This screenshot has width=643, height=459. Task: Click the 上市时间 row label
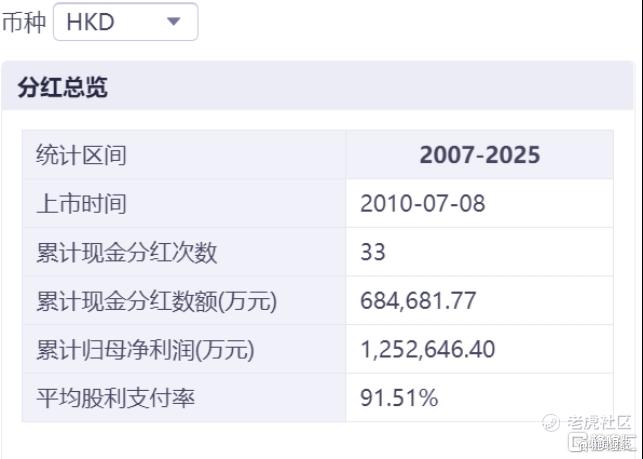(x=82, y=204)
